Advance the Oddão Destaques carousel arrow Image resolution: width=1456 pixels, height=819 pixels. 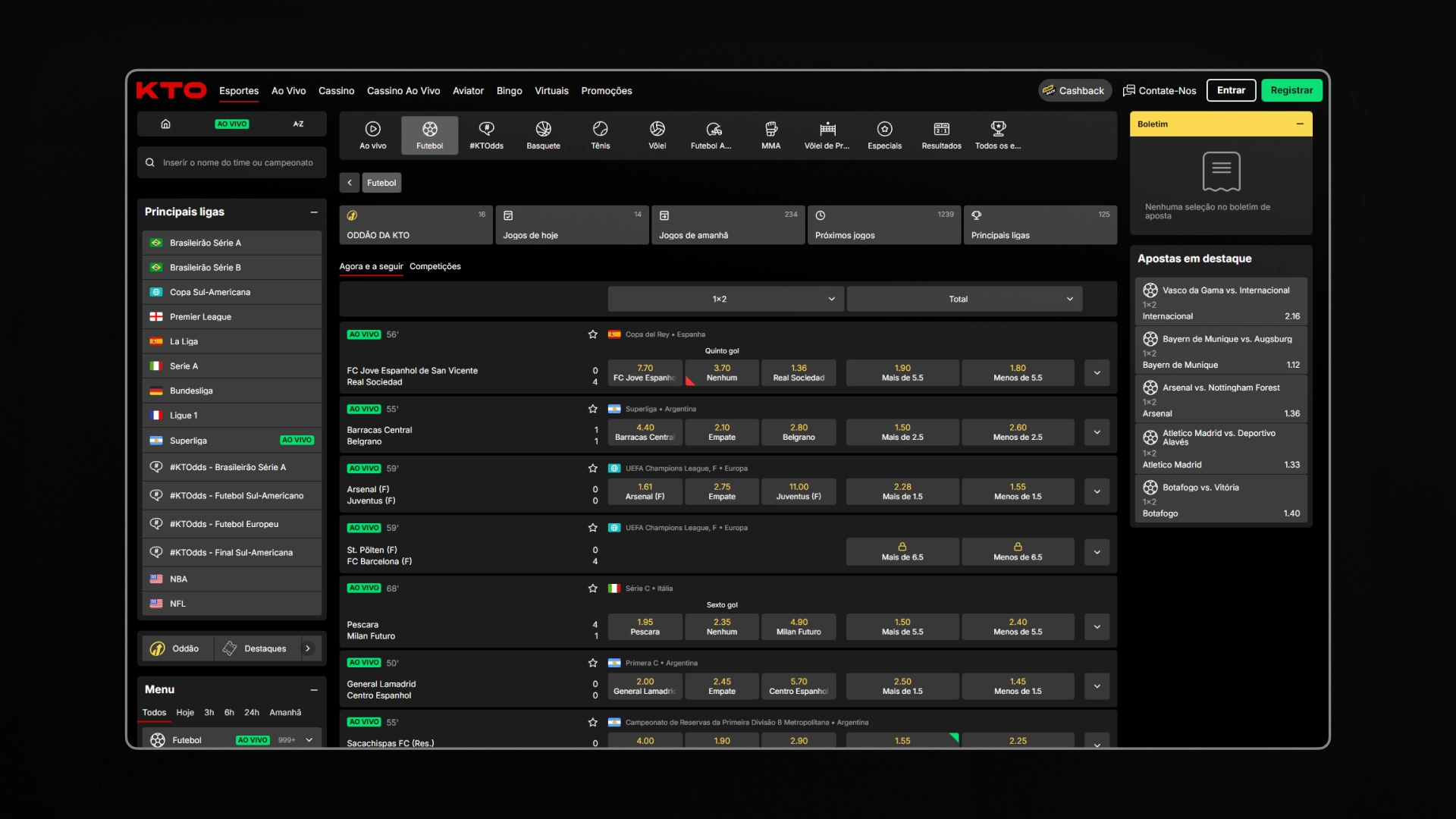[x=308, y=648]
